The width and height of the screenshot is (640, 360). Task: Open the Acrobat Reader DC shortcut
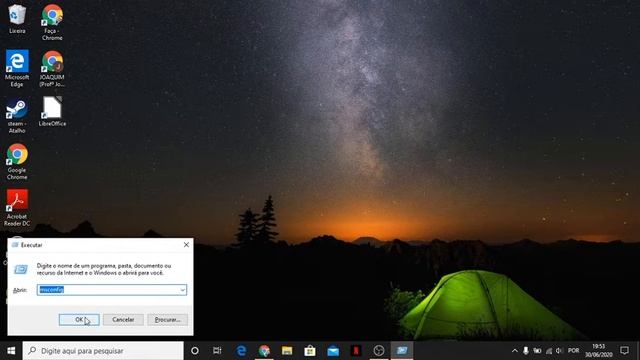17,208
